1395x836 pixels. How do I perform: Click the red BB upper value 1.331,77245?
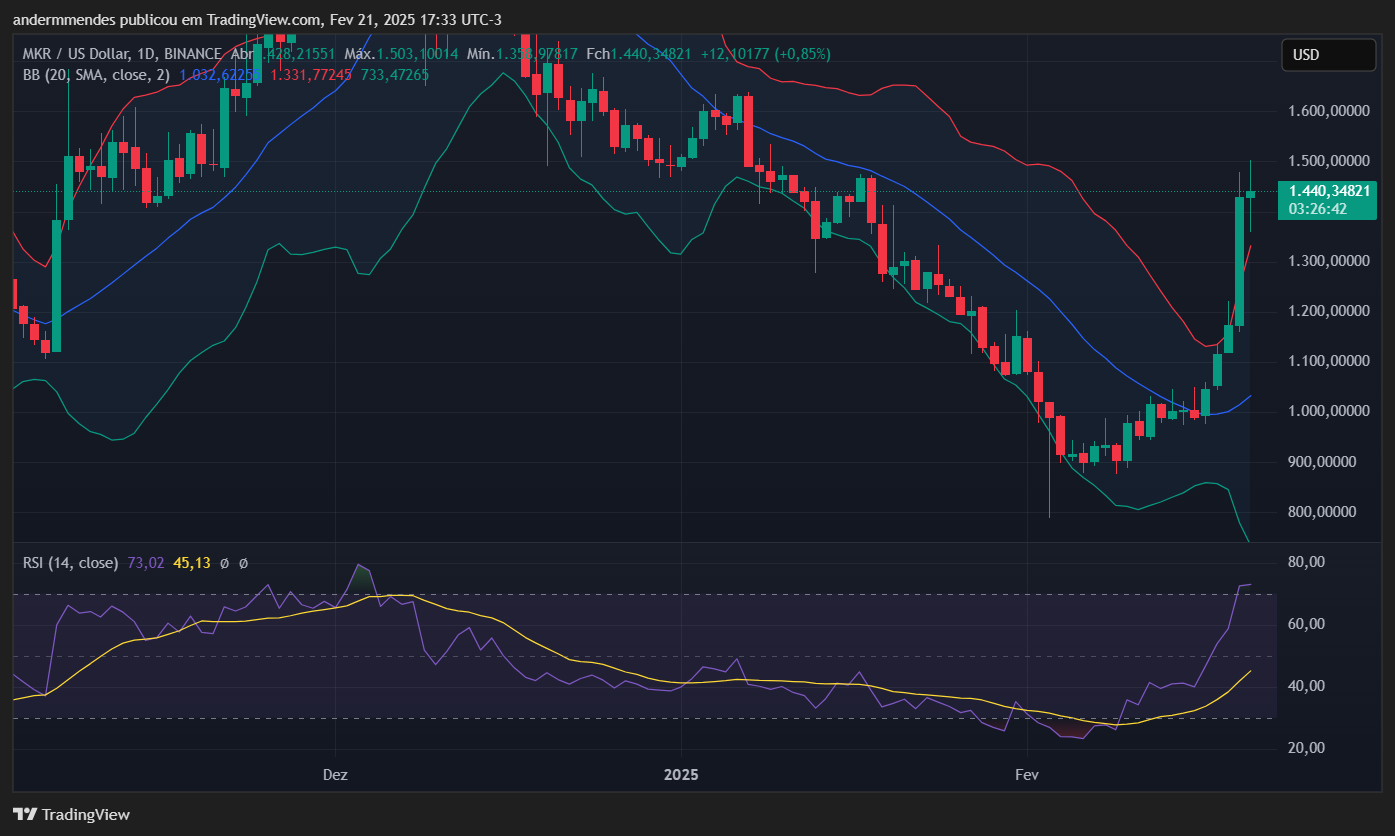311,74
